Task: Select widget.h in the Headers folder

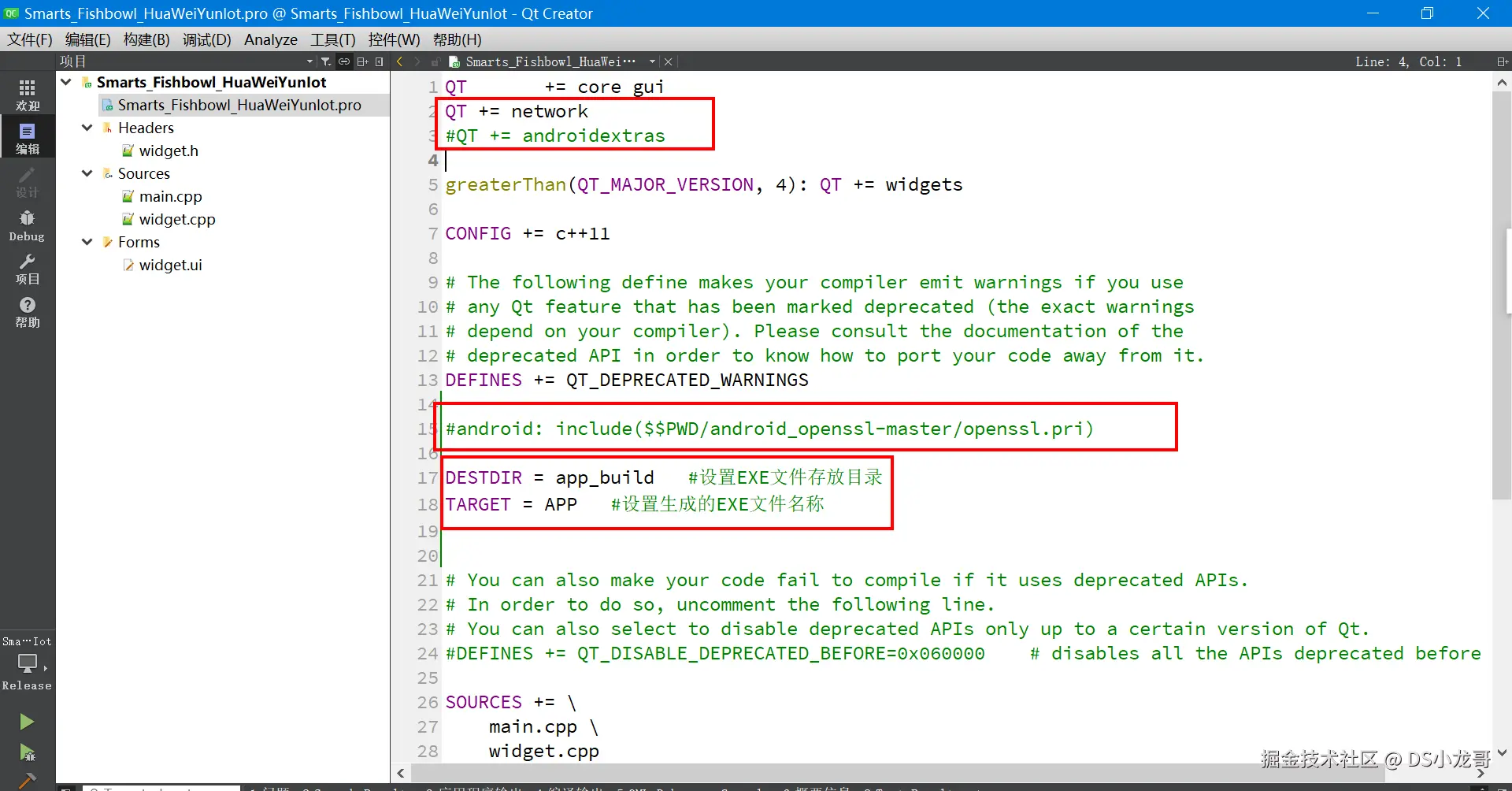Action: (169, 150)
